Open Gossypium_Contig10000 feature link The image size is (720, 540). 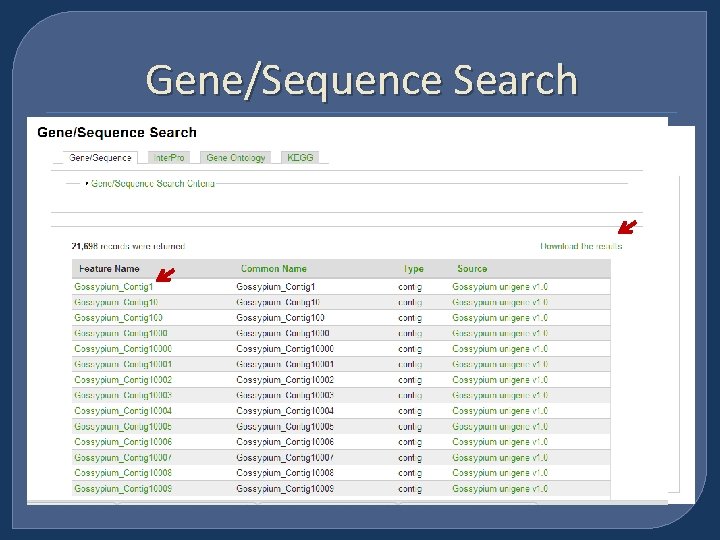pyautogui.click(x=123, y=349)
